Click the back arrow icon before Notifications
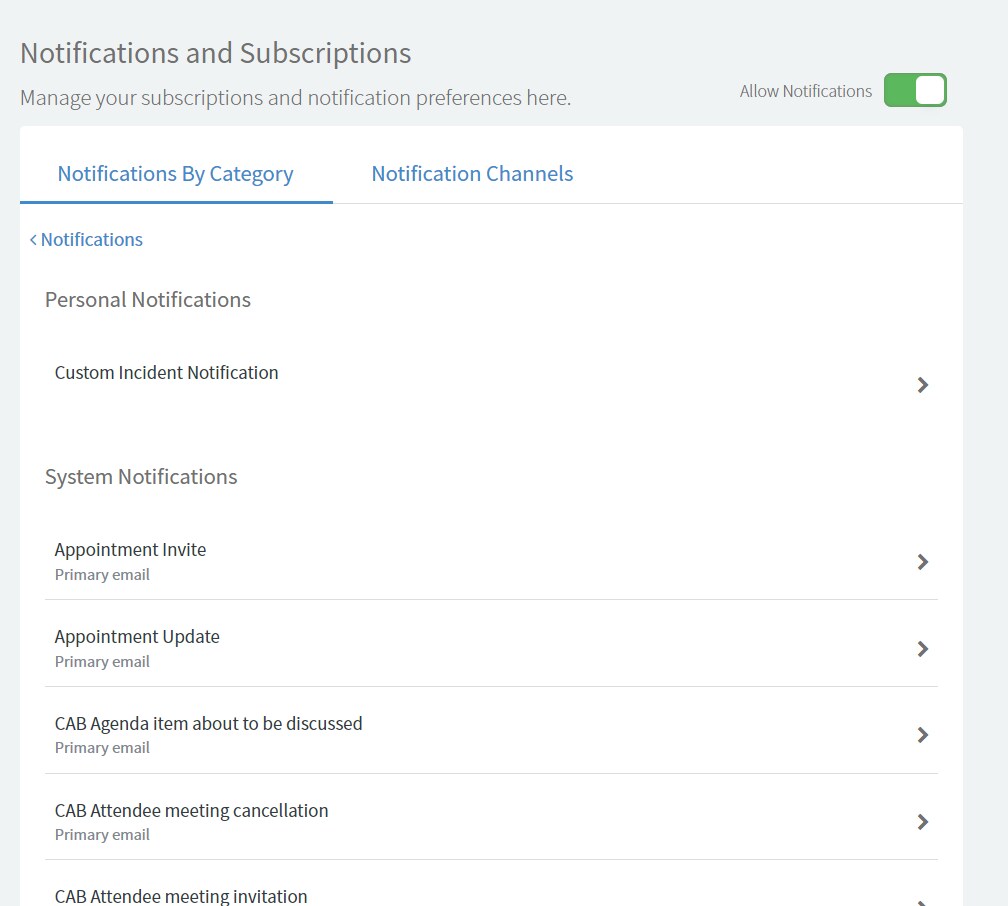1008x906 pixels. (33, 239)
